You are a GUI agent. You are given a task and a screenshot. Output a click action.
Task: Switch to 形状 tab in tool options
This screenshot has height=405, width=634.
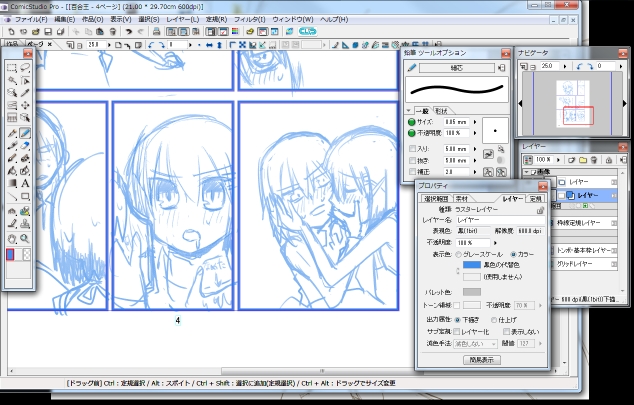point(442,111)
